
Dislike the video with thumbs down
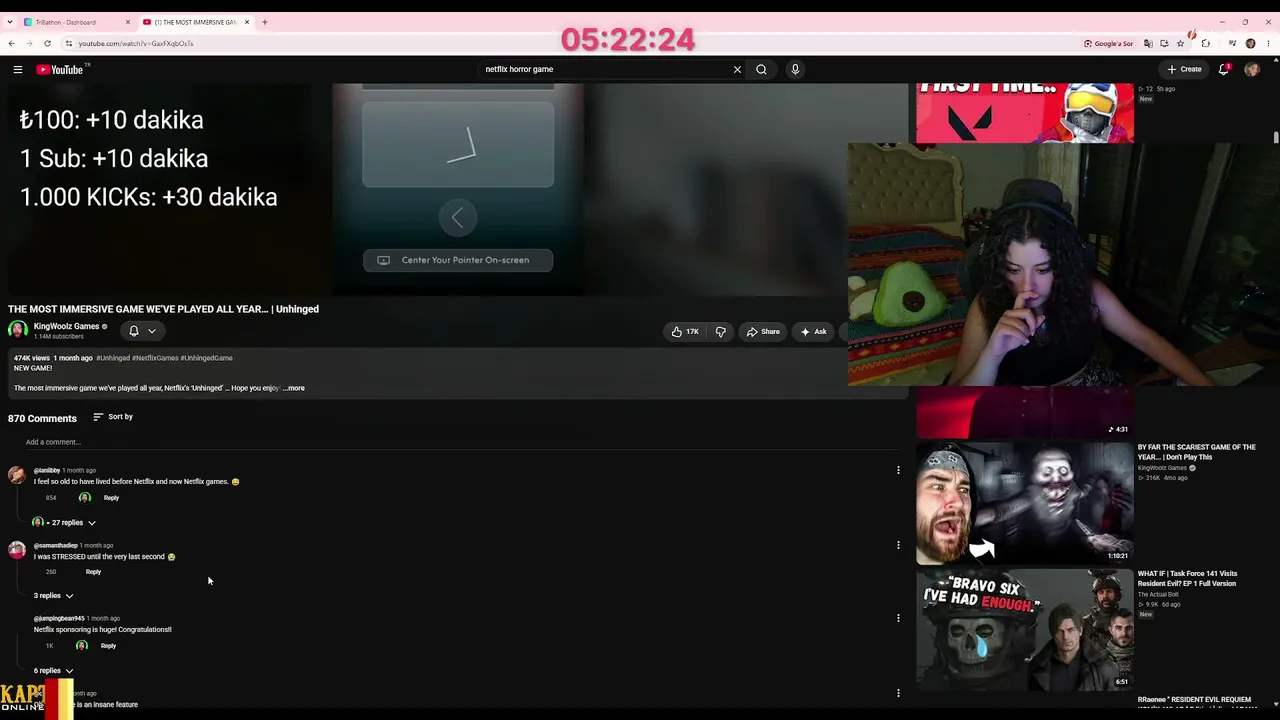click(720, 331)
